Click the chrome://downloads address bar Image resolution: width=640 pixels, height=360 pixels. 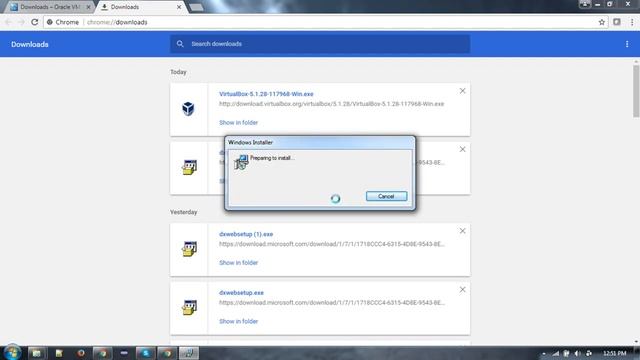click(320, 22)
